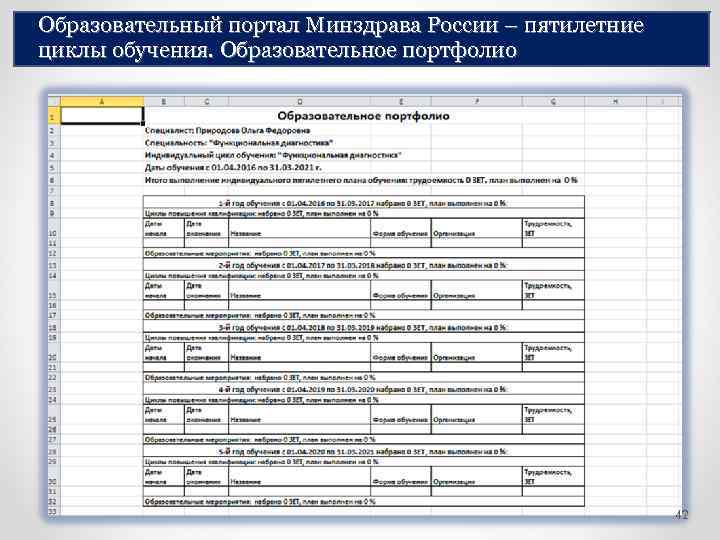Select column C header
This screenshot has height=540, width=720.
pyautogui.click(x=207, y=101)
